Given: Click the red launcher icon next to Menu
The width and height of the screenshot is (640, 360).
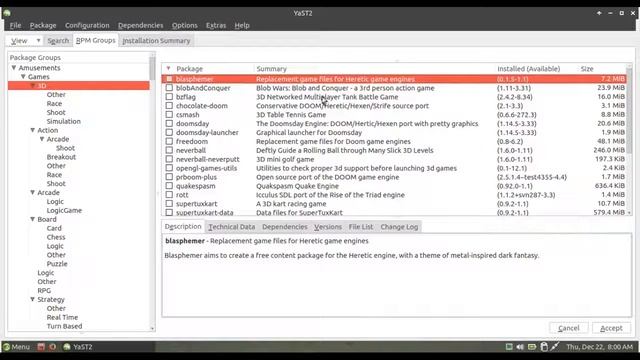Looking at the screenshot, I should pos(41,347).
